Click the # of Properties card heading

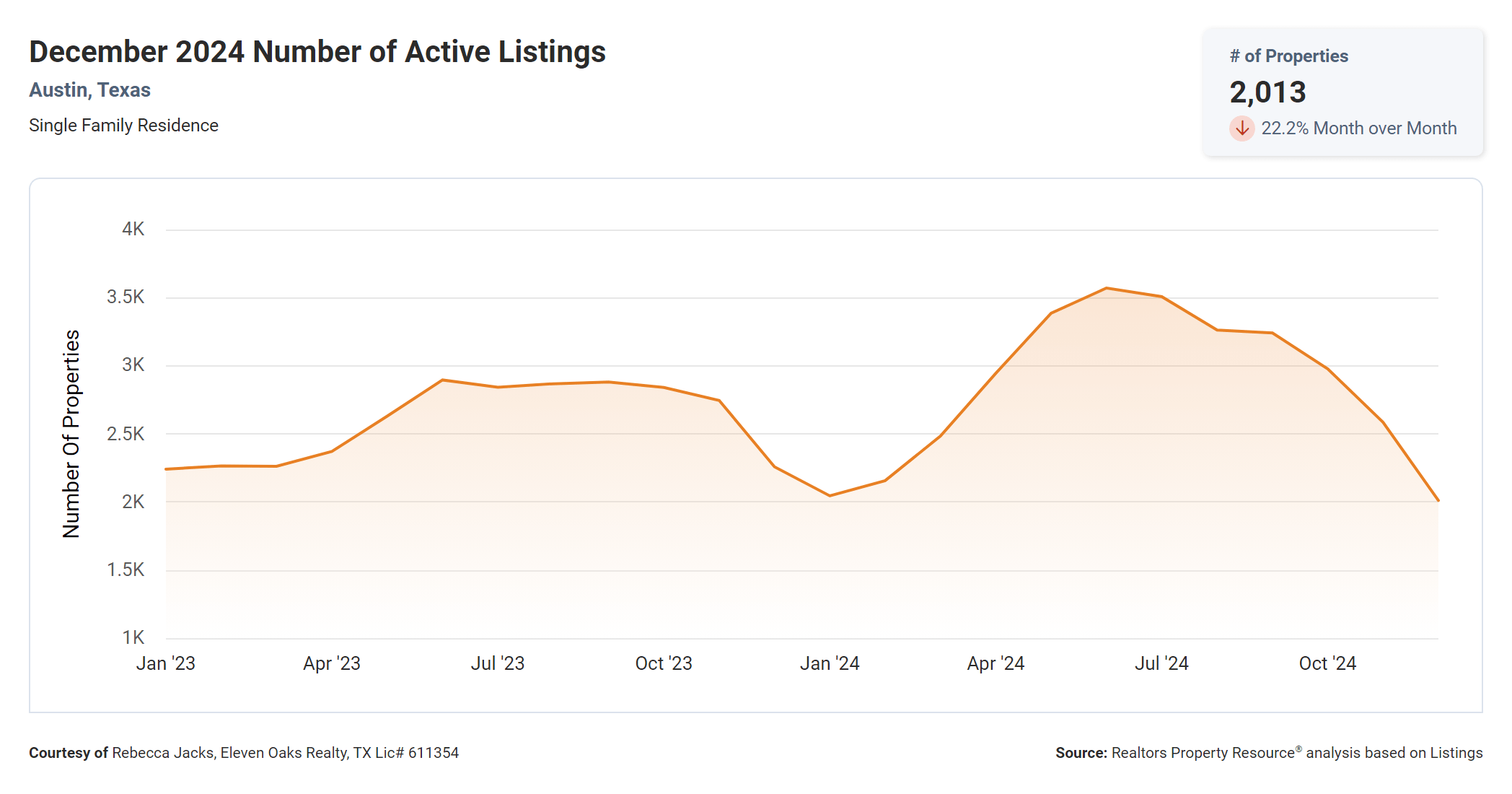pyautogui.click(x=1288, y=56)
